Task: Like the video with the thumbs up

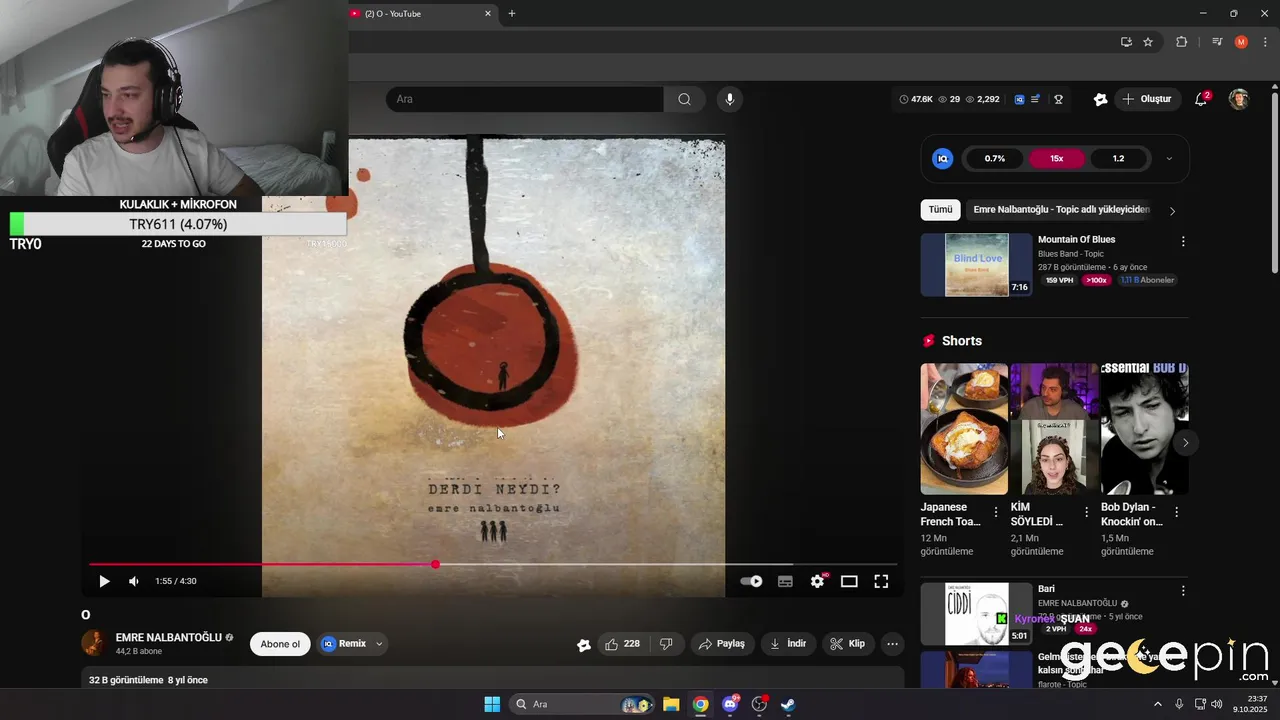Action: pos(622,644)
